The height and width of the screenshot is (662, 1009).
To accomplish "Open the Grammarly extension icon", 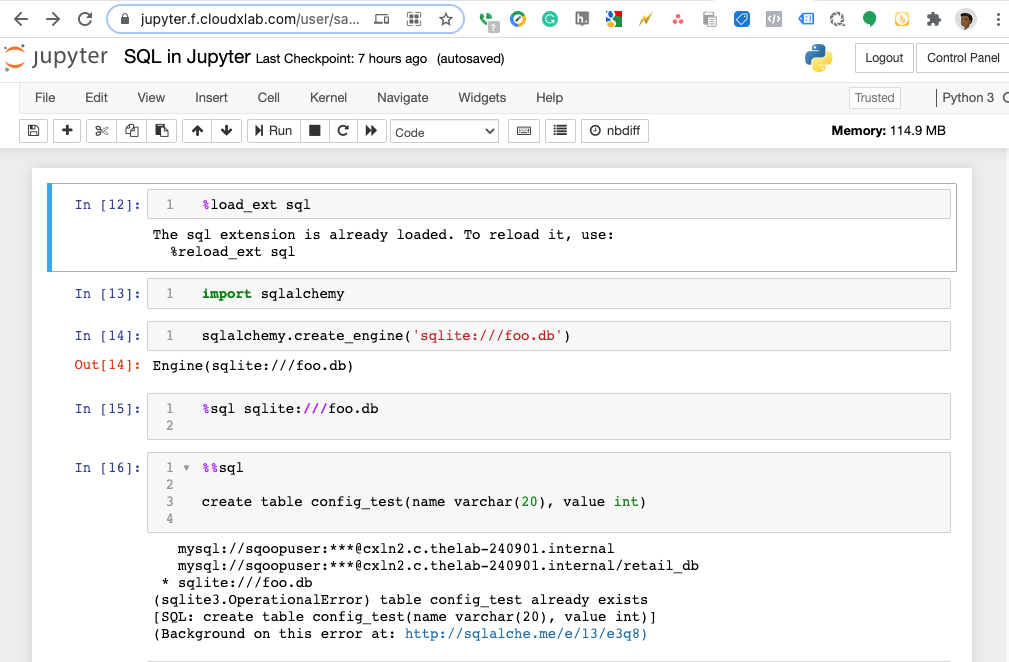I will (550, 19).
